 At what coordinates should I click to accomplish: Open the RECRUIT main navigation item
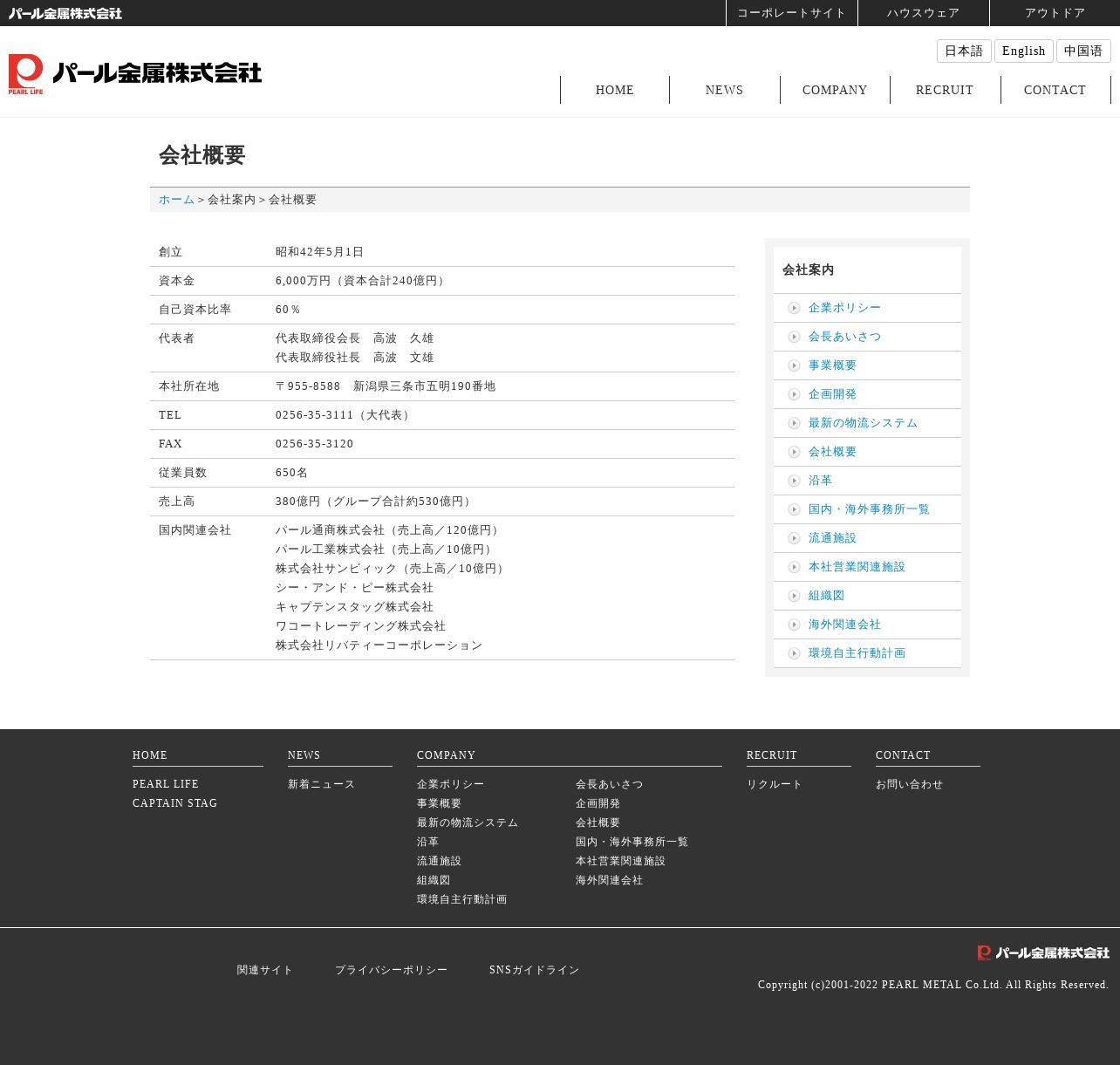coord(945,90)
